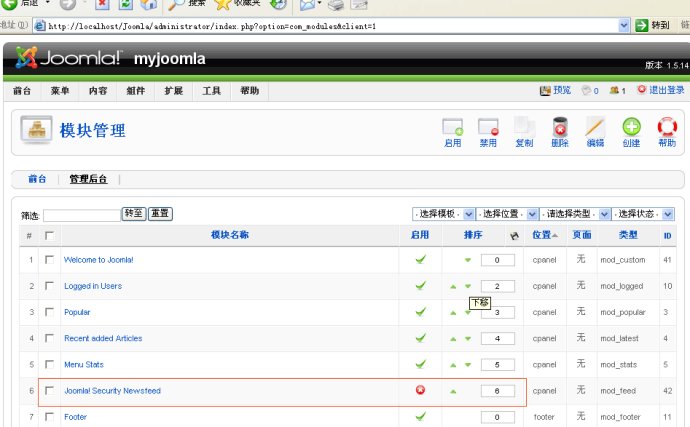Open the 请选择类型 type dropdown
Screen dimensions: 690x427
coord(575,214)
